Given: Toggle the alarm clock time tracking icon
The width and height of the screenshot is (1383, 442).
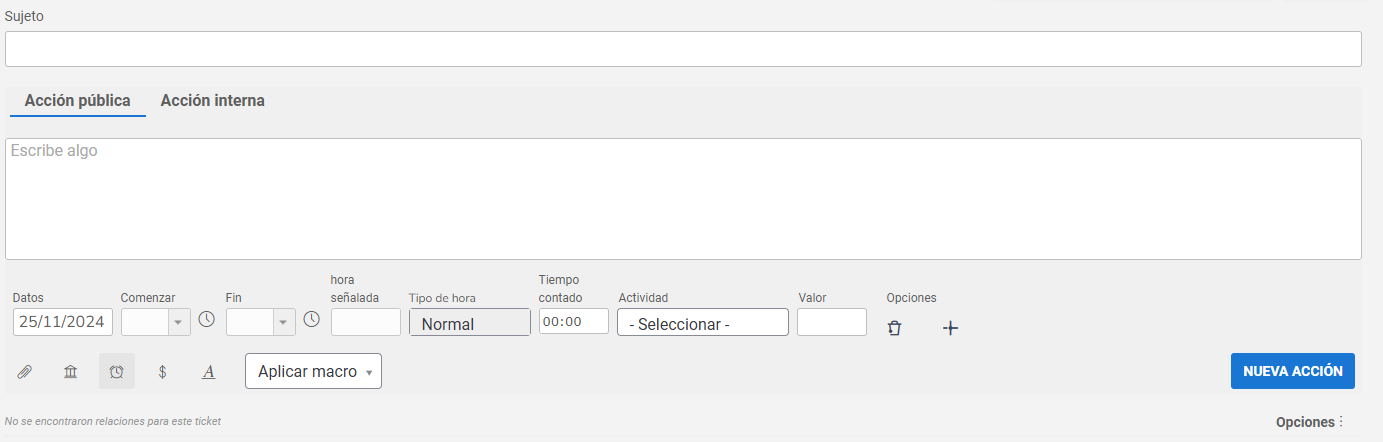Looking at the screenshot, I should tap(117, 371).
